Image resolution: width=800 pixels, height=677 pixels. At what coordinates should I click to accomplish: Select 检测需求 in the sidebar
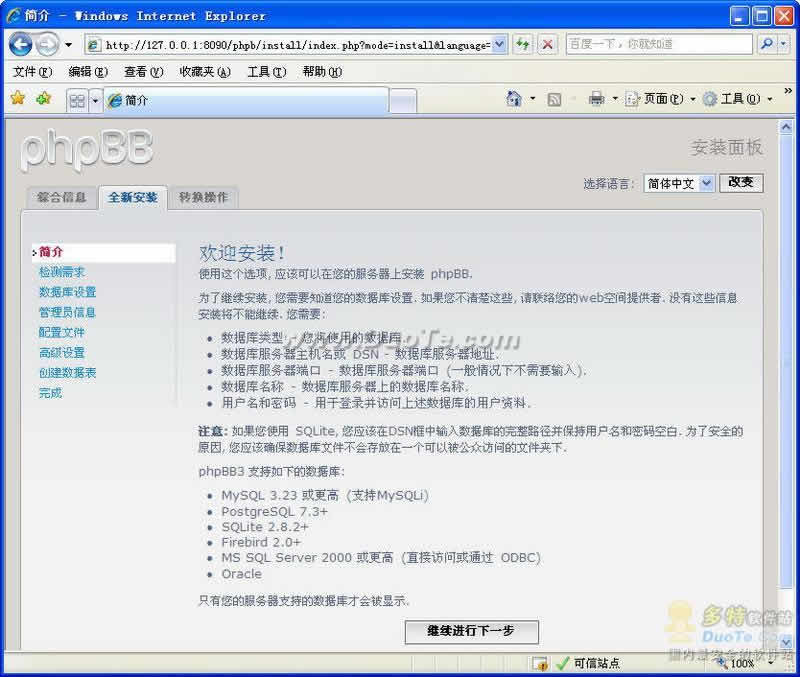coord(62,272)
